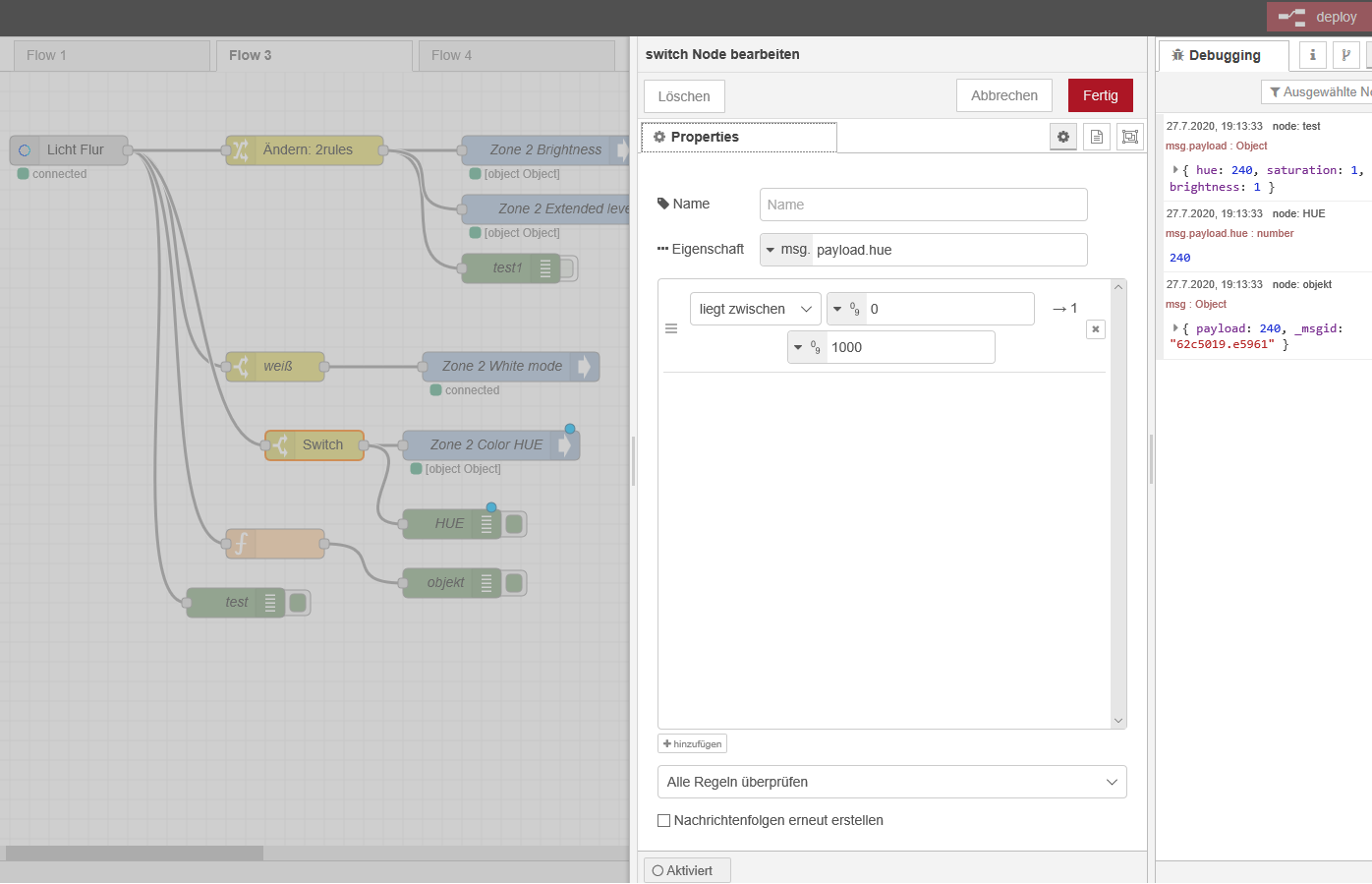
Task: Open the node description document icon
Action: pyautogui.click(x=1097, y=137)
